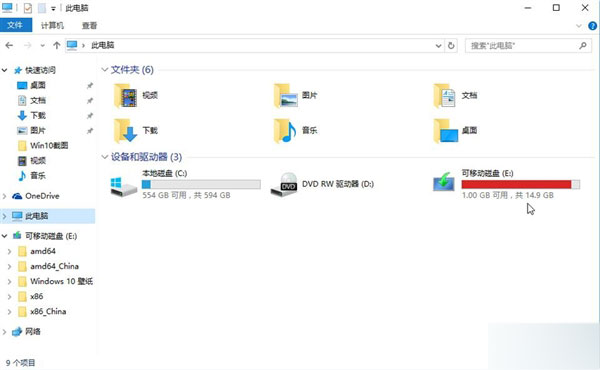Viewport: 600px width, 370px height.
Task: Click the search magnifier icon
Action: (583, 46)
